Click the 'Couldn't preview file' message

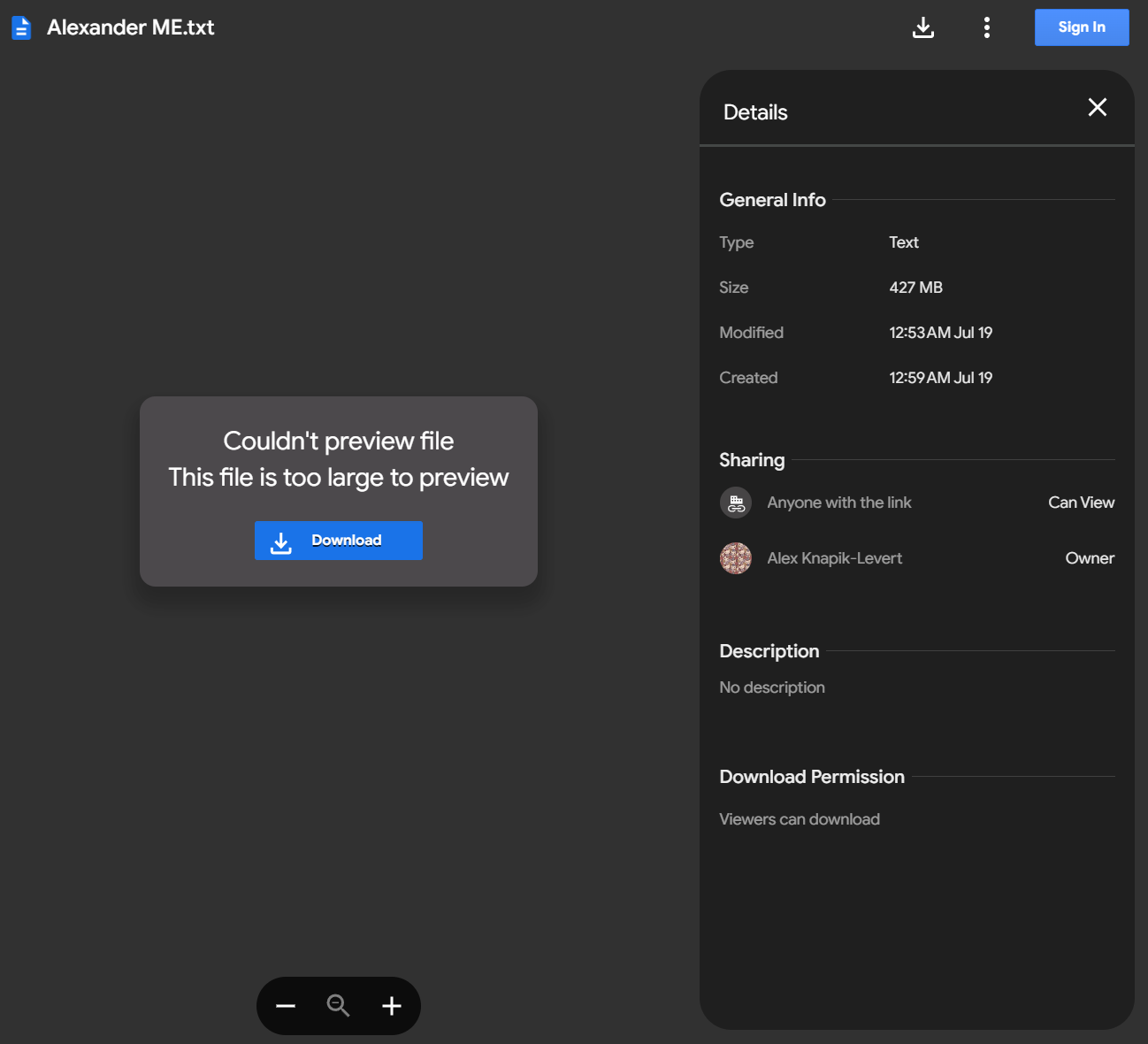click(339, 441)
